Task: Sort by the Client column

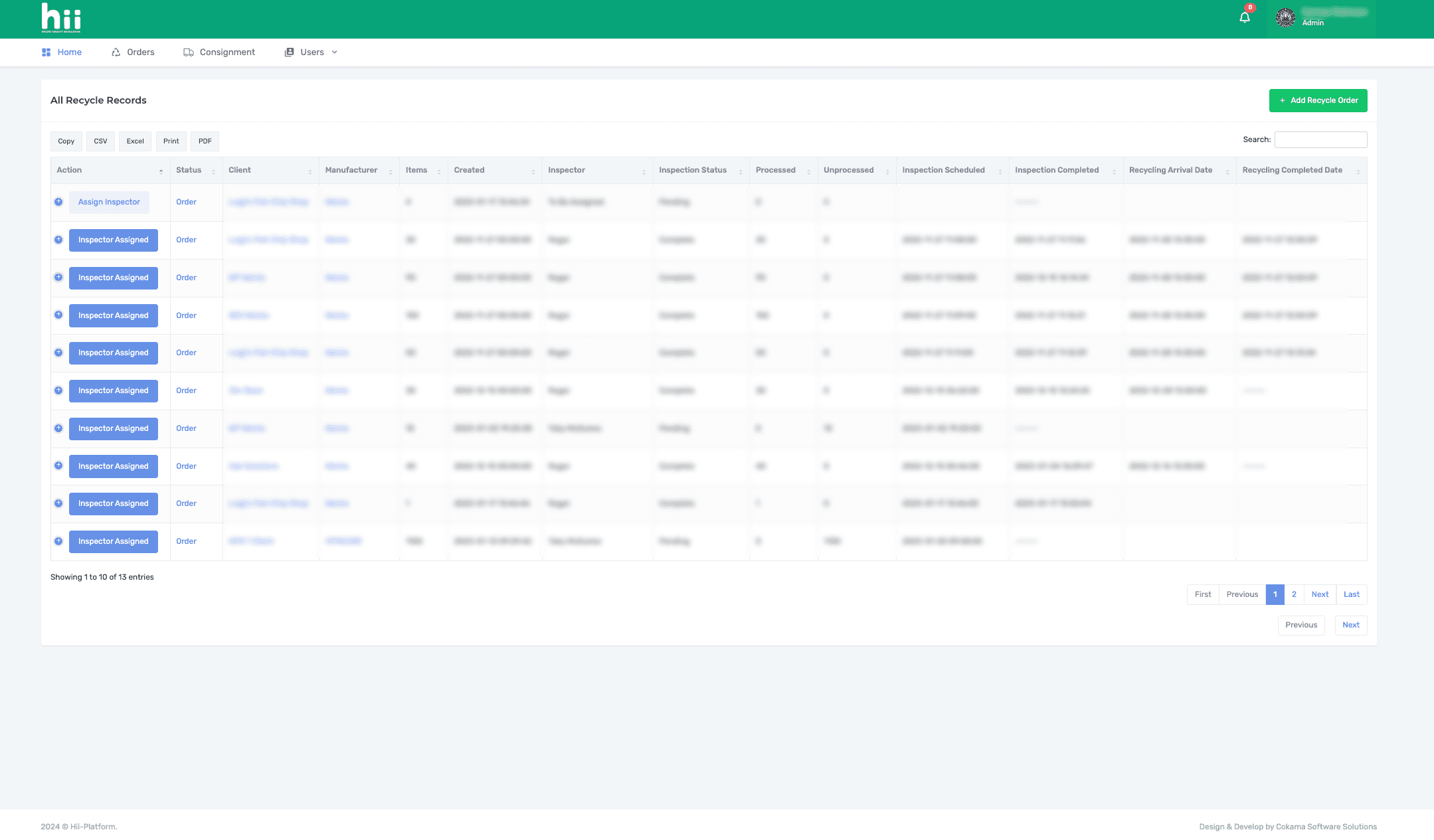Action: (270, 170)
